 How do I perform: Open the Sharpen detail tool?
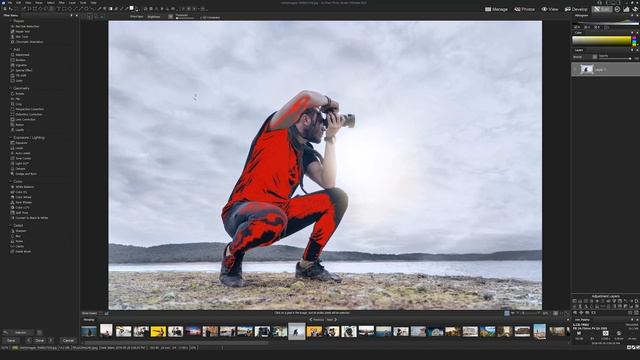pos(20,231)
